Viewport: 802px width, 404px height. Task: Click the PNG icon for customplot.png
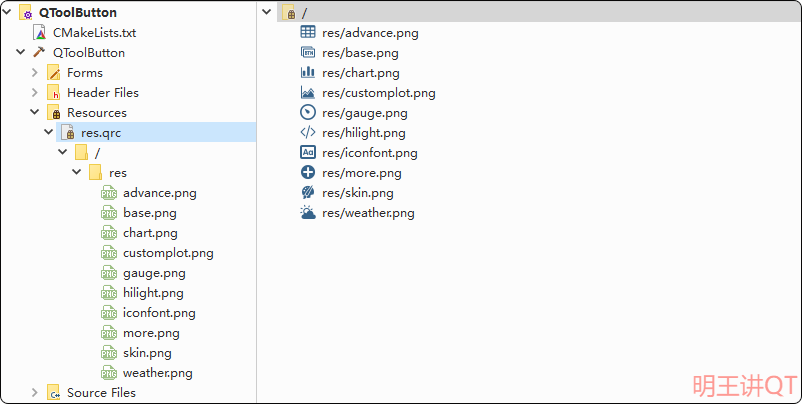tap(109, 253)
